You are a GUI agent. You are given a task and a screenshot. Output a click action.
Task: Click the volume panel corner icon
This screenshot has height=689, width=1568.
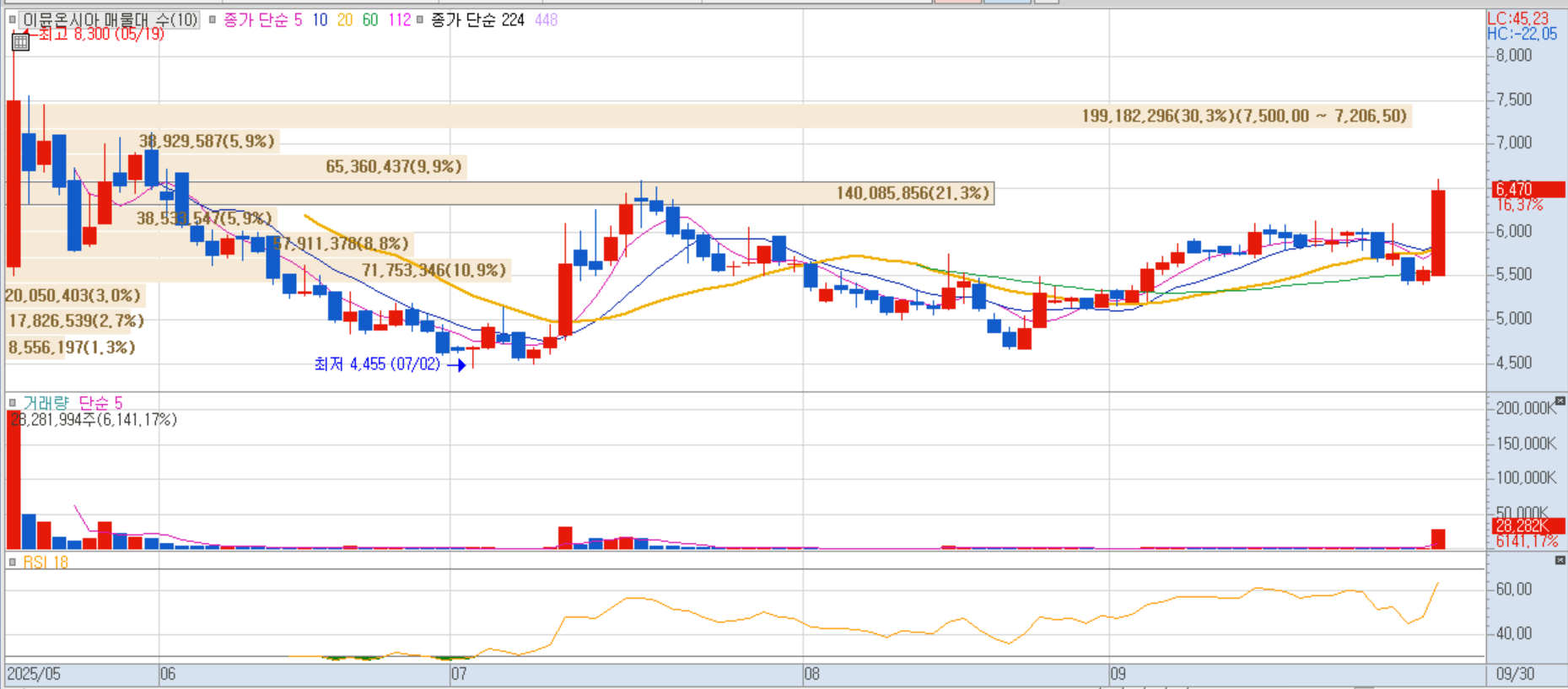1560,401
